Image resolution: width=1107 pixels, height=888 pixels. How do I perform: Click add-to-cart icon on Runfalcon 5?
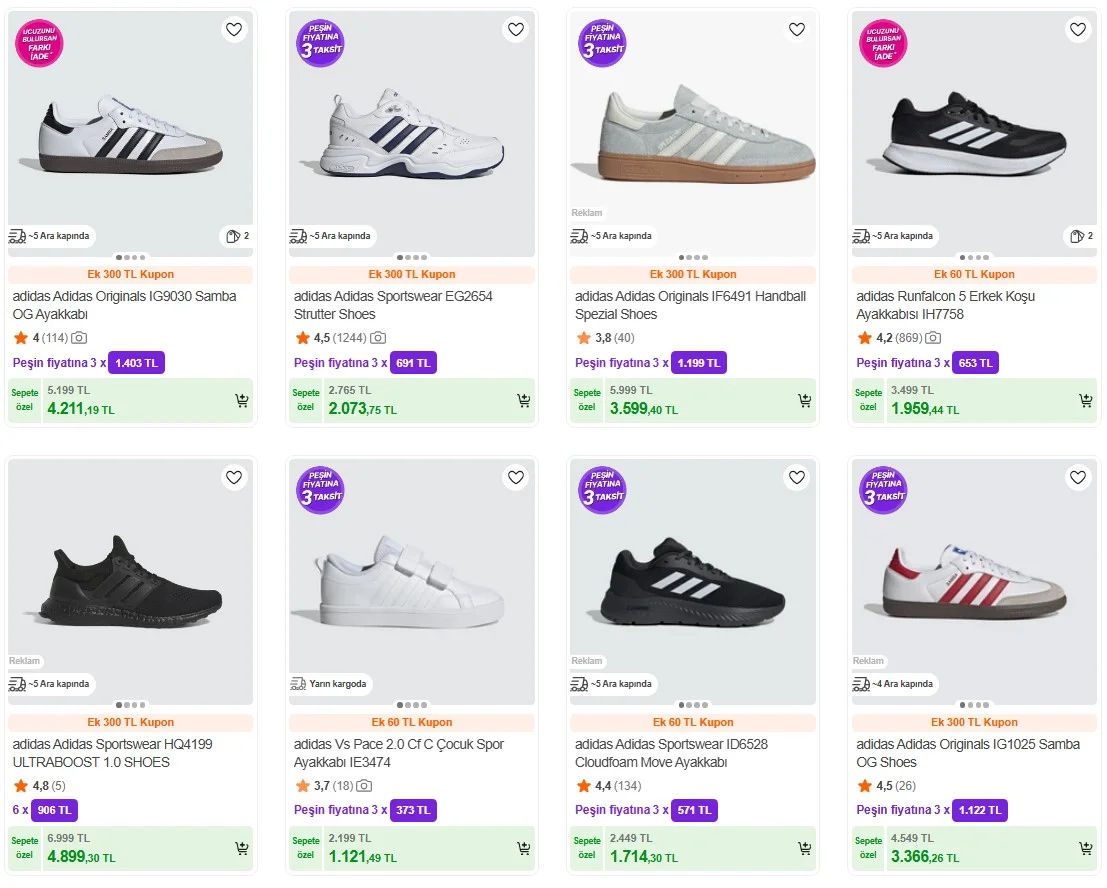[1086, 400]
